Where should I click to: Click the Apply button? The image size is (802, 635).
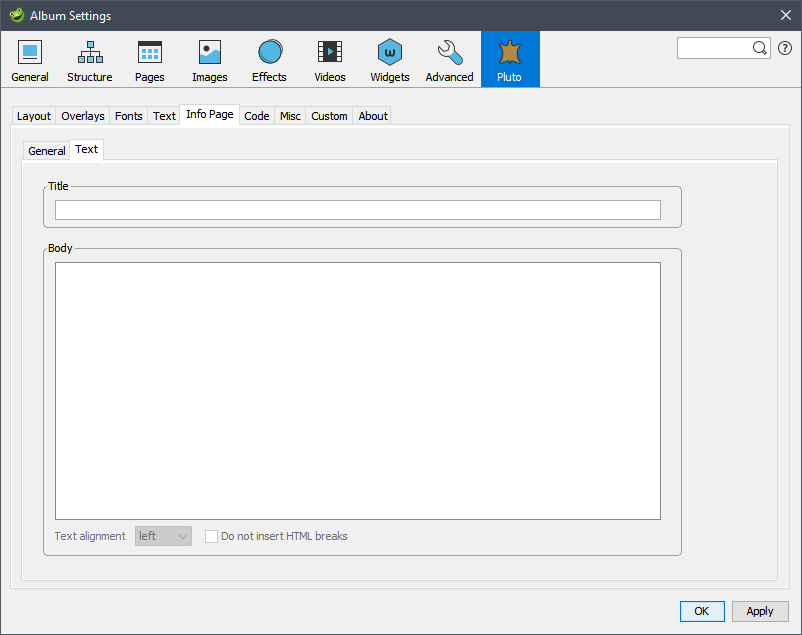(760, 611)
